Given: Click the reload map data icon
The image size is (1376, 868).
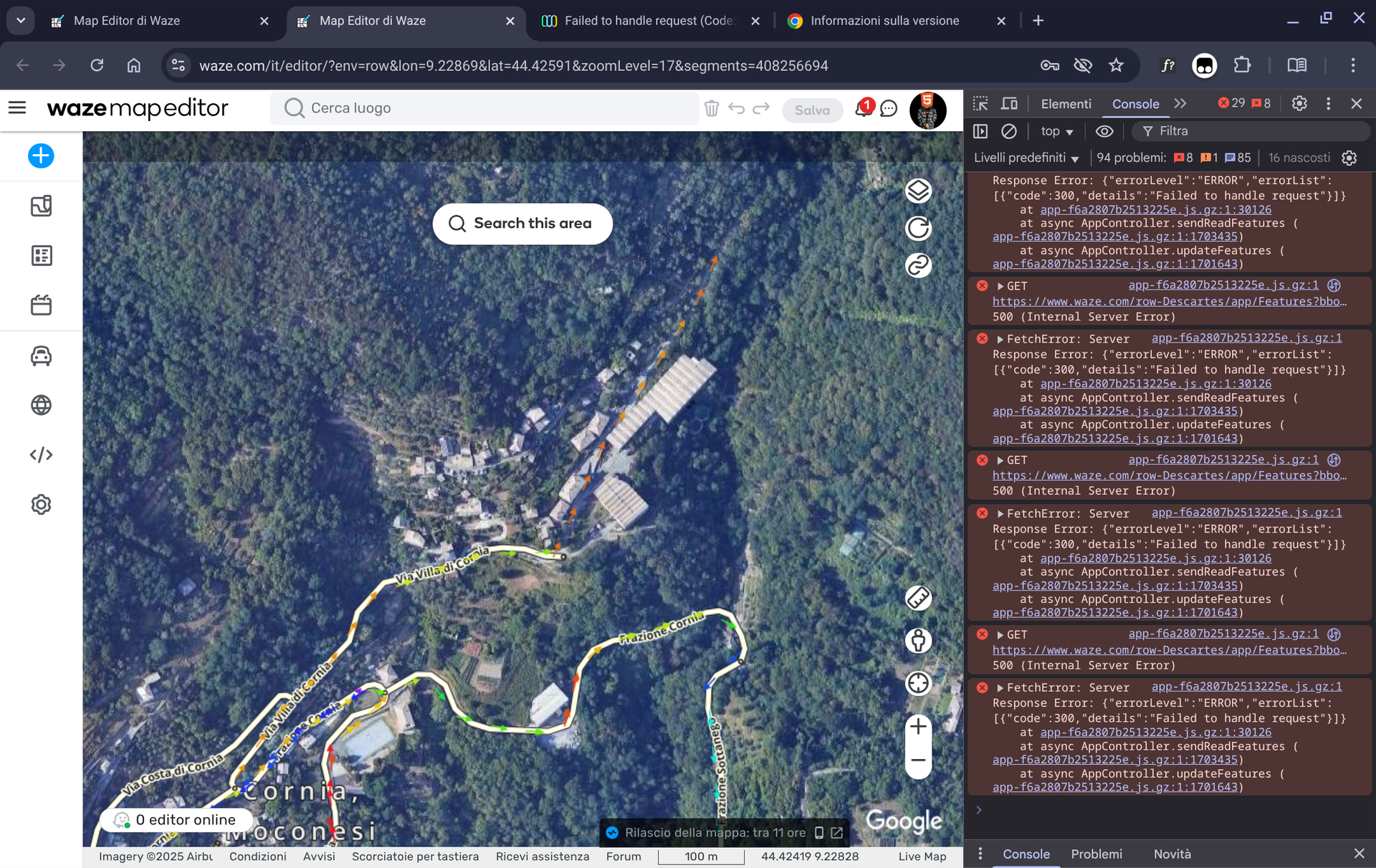Looking at the screenshot, I should coord(918,228).
